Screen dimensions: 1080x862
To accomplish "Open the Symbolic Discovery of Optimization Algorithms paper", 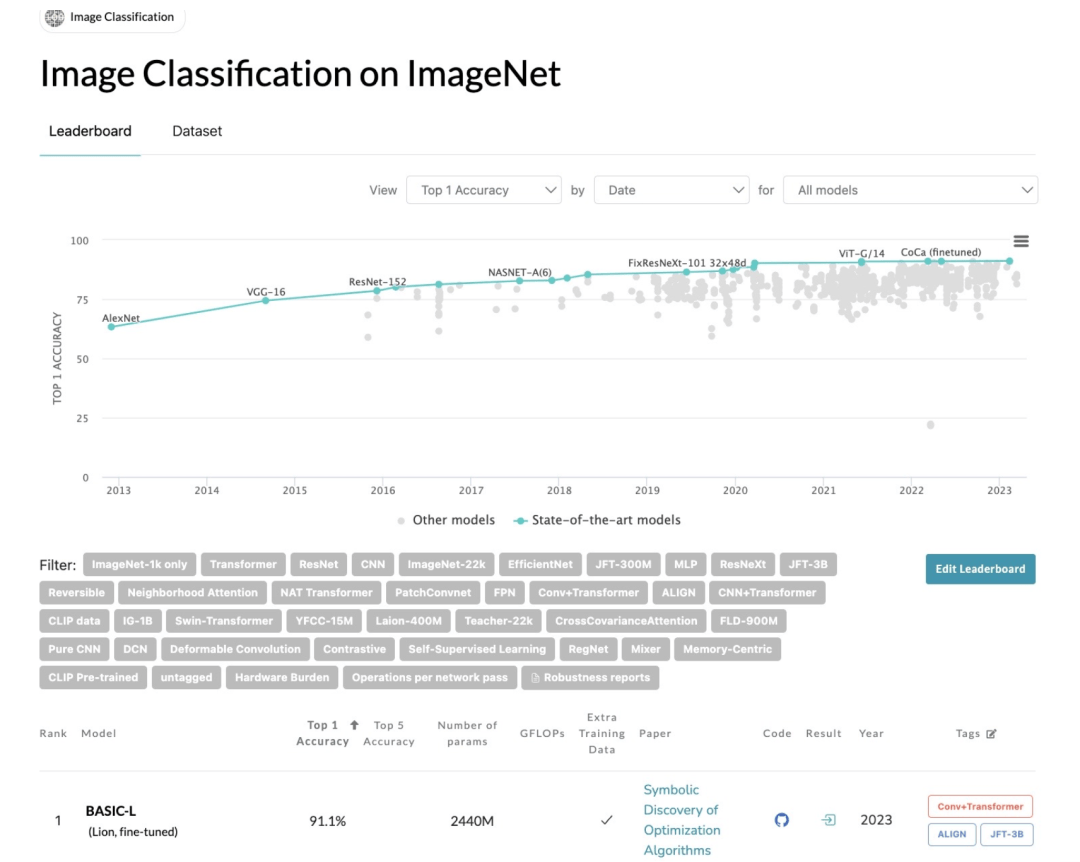I will pos(682,820).
